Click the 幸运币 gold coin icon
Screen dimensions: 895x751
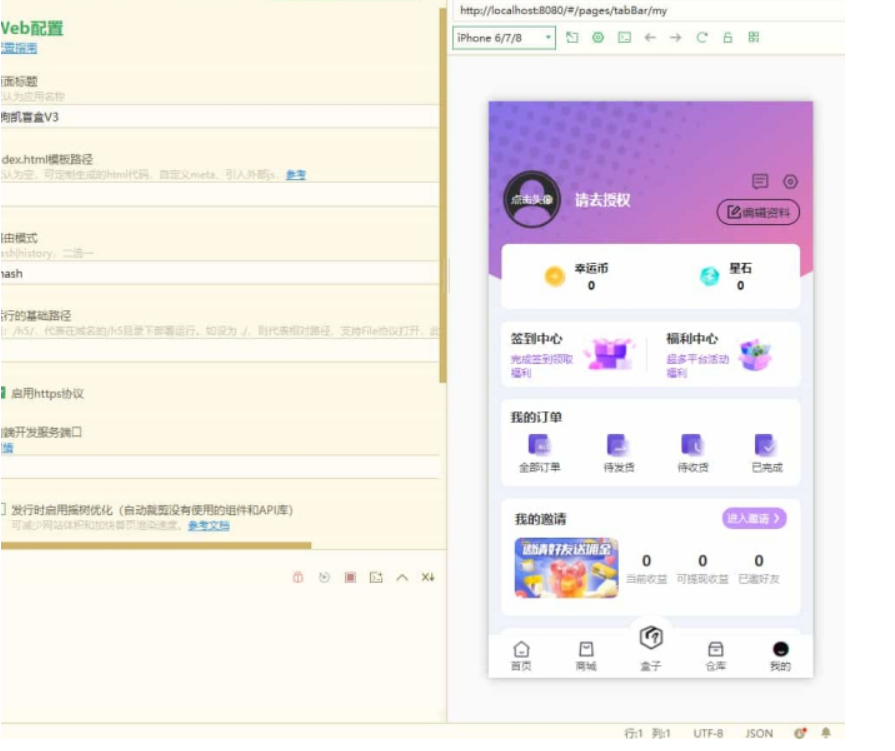click(x=554, y=276)
